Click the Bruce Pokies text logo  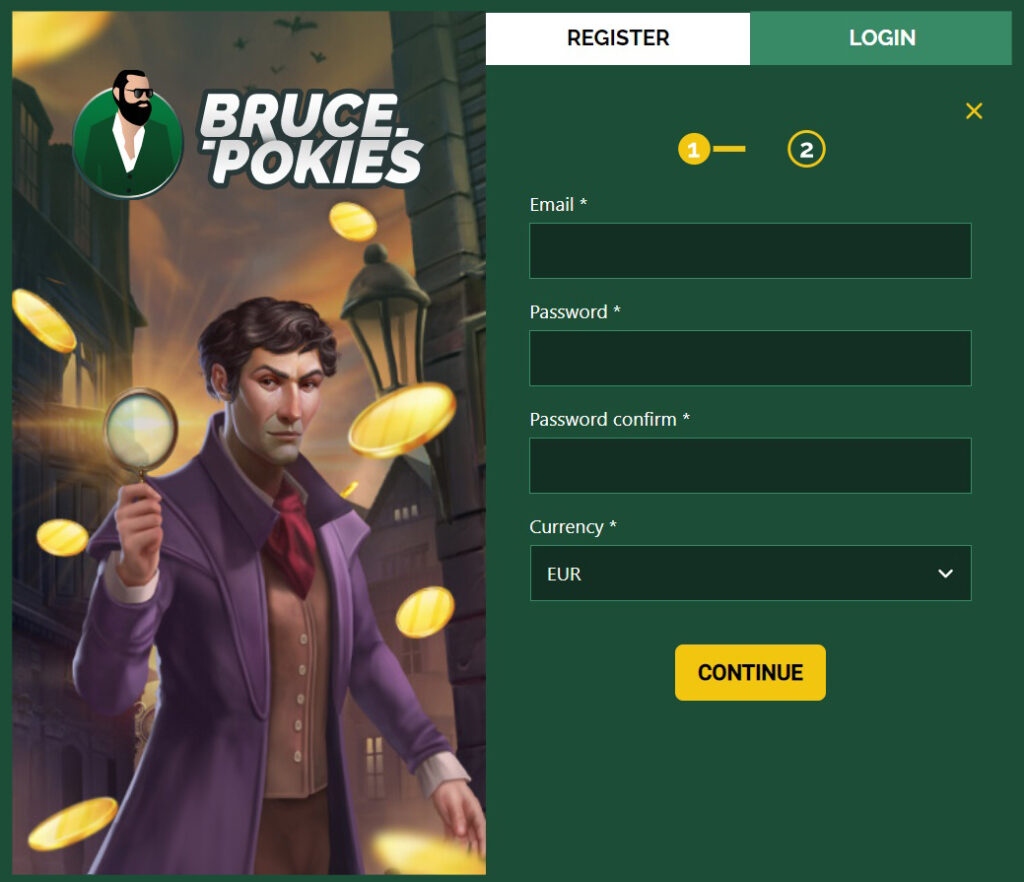click(x=311, y=139)
